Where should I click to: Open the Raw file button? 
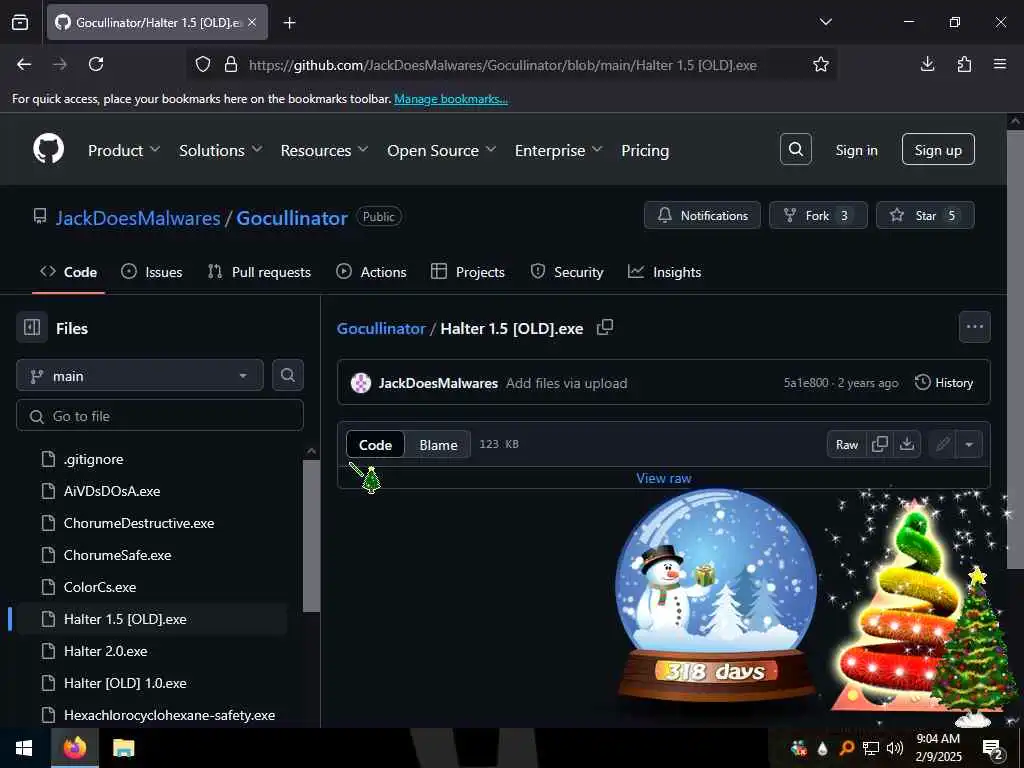click(846, 445)
